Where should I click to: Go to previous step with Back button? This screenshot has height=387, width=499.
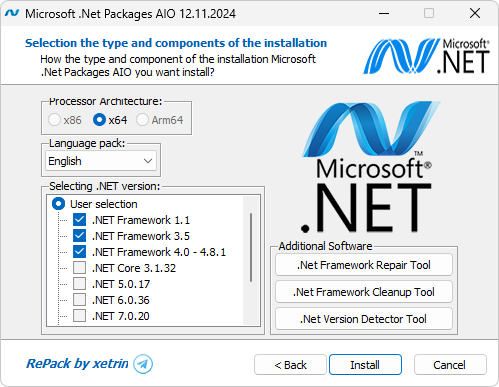[x=290, y=365]
